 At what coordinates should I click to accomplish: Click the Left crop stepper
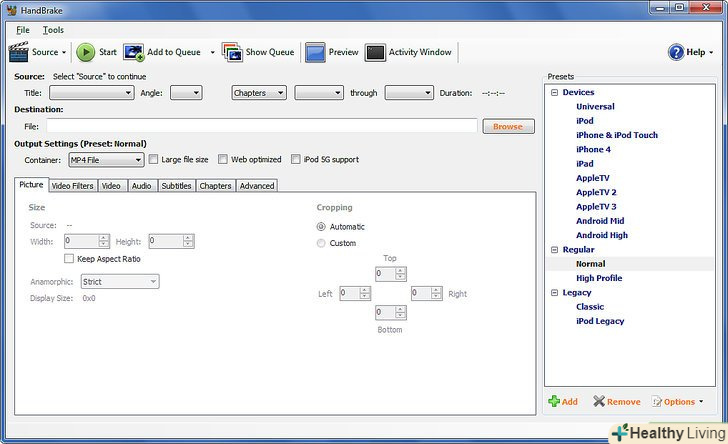pos(355,293)
